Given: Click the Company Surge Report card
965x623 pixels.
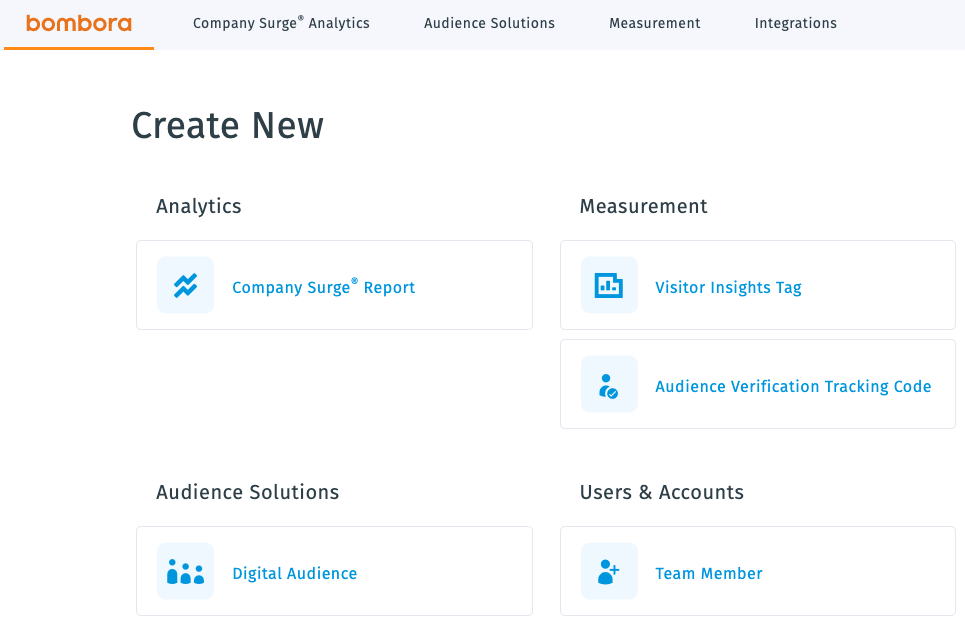Looking at the screenshot, I should click(x=334, y=285).
